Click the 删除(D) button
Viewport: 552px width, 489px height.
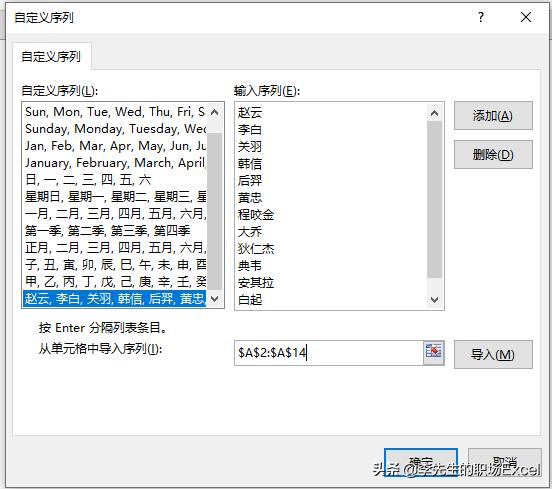493,154
